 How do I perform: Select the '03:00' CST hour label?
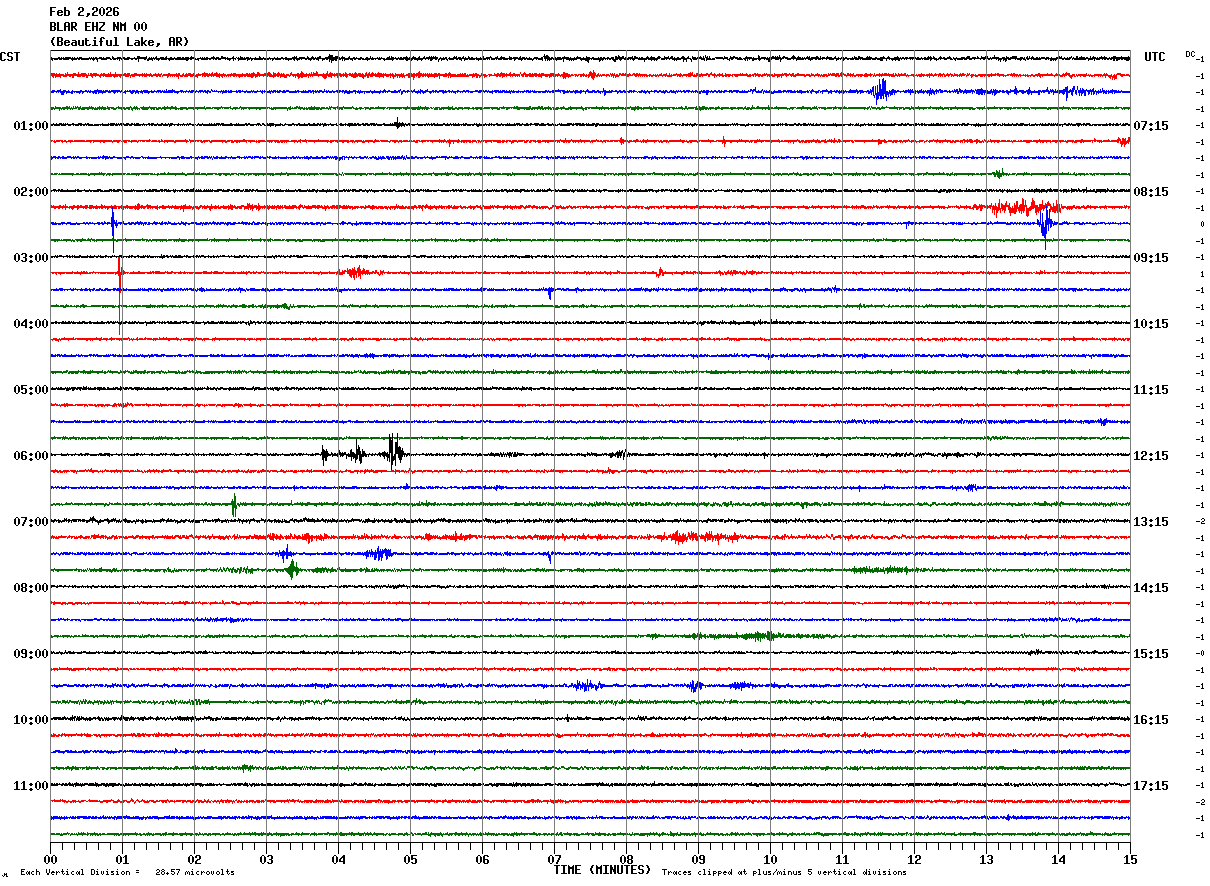coord(31,258)
